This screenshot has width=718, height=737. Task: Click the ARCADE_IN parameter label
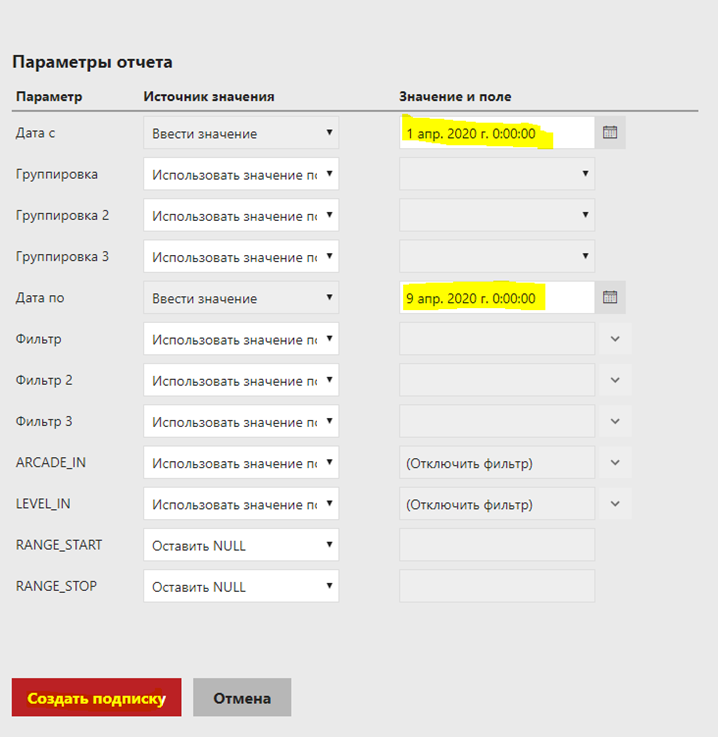click(x=51, y=463)
